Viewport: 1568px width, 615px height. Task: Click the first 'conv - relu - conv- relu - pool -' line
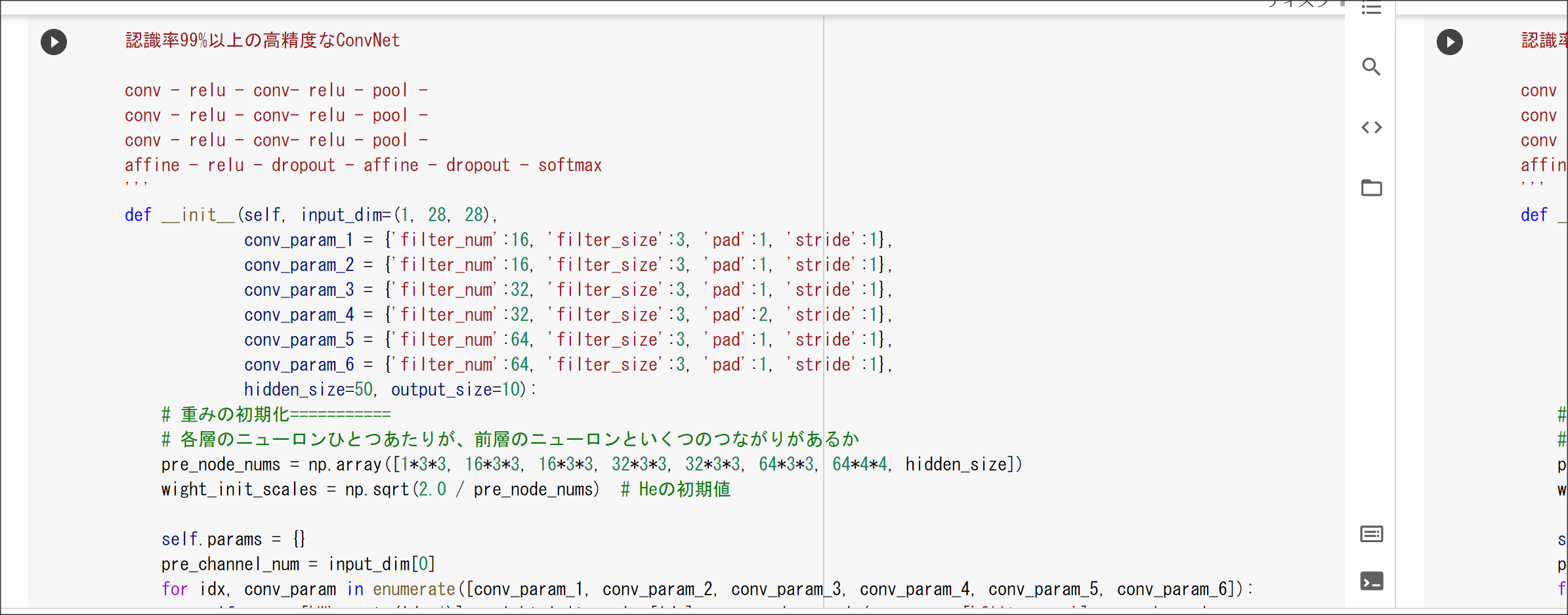[276, 91]
